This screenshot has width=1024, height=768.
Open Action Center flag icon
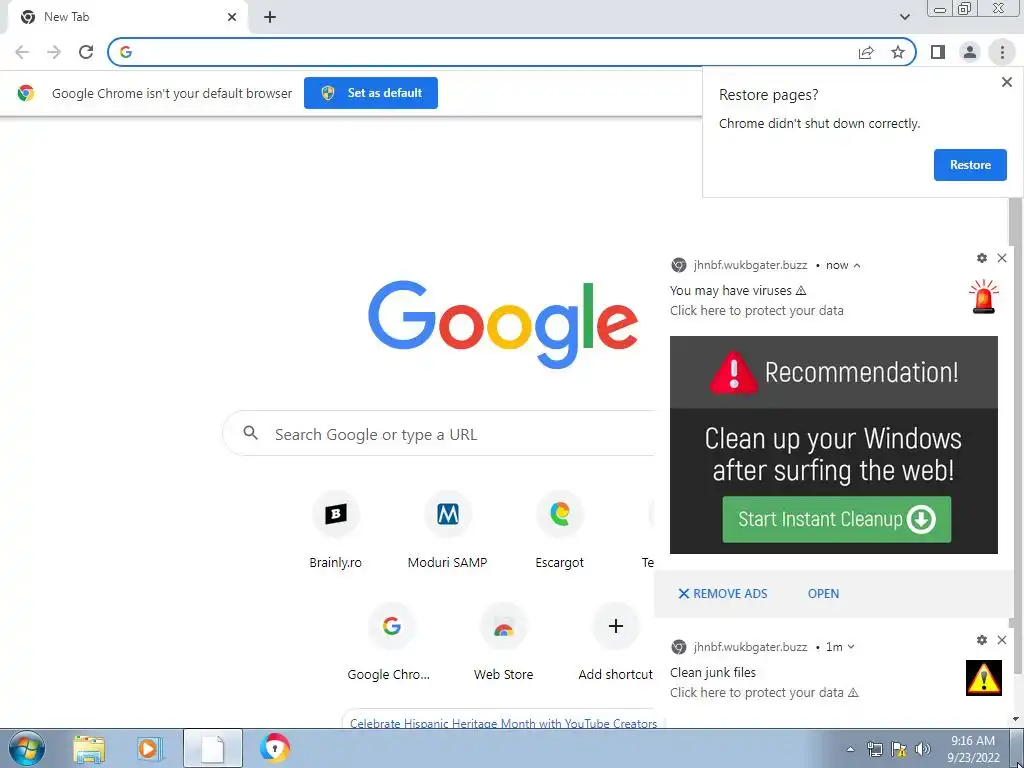click(x=899, y=749)
